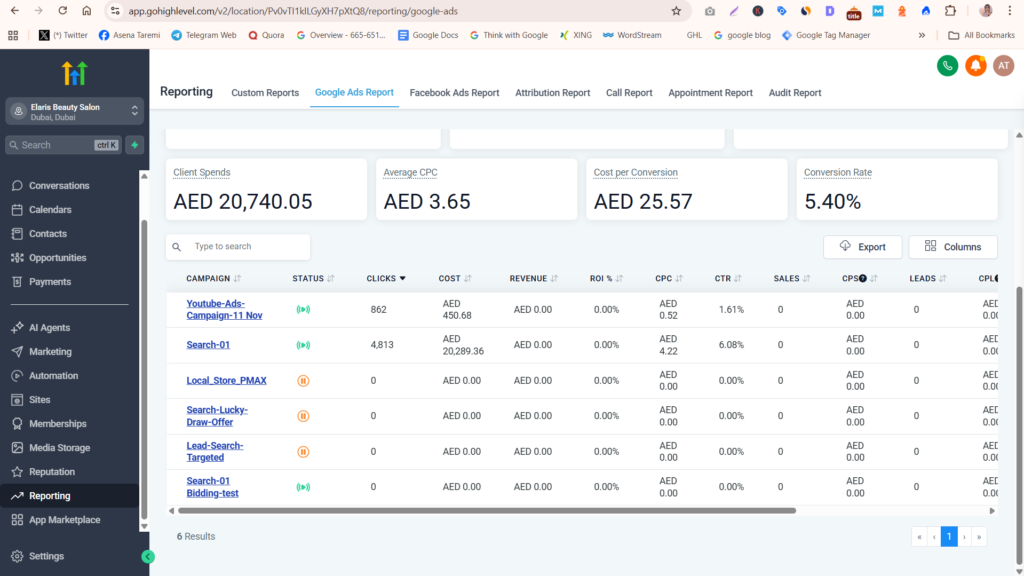This screenshot has height=576, width=1024.
Task: Sort table by Sales column
Action: [x=792, y=278]
